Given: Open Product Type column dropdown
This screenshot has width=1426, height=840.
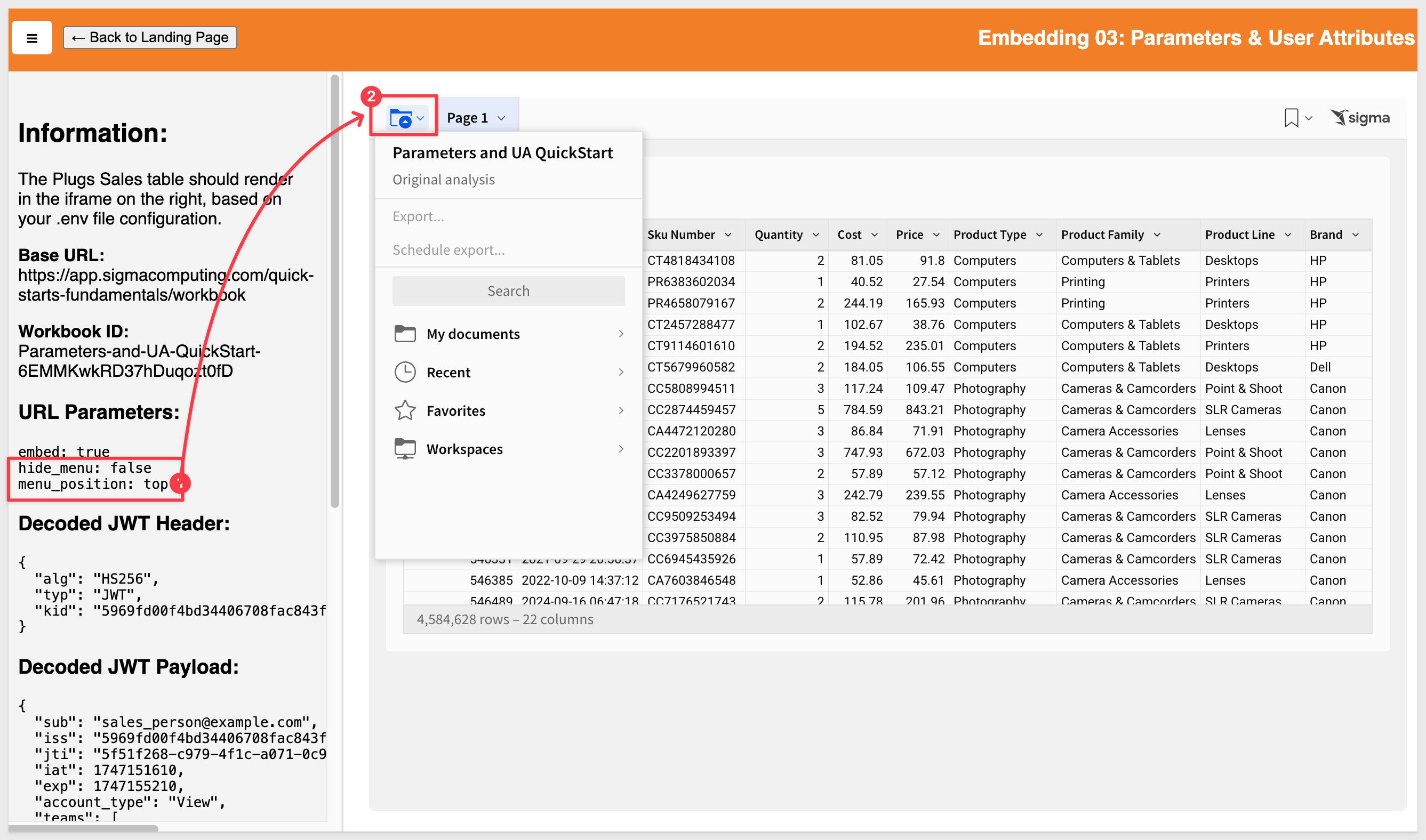Looking at the screenshot, I should click(1039, 235).
